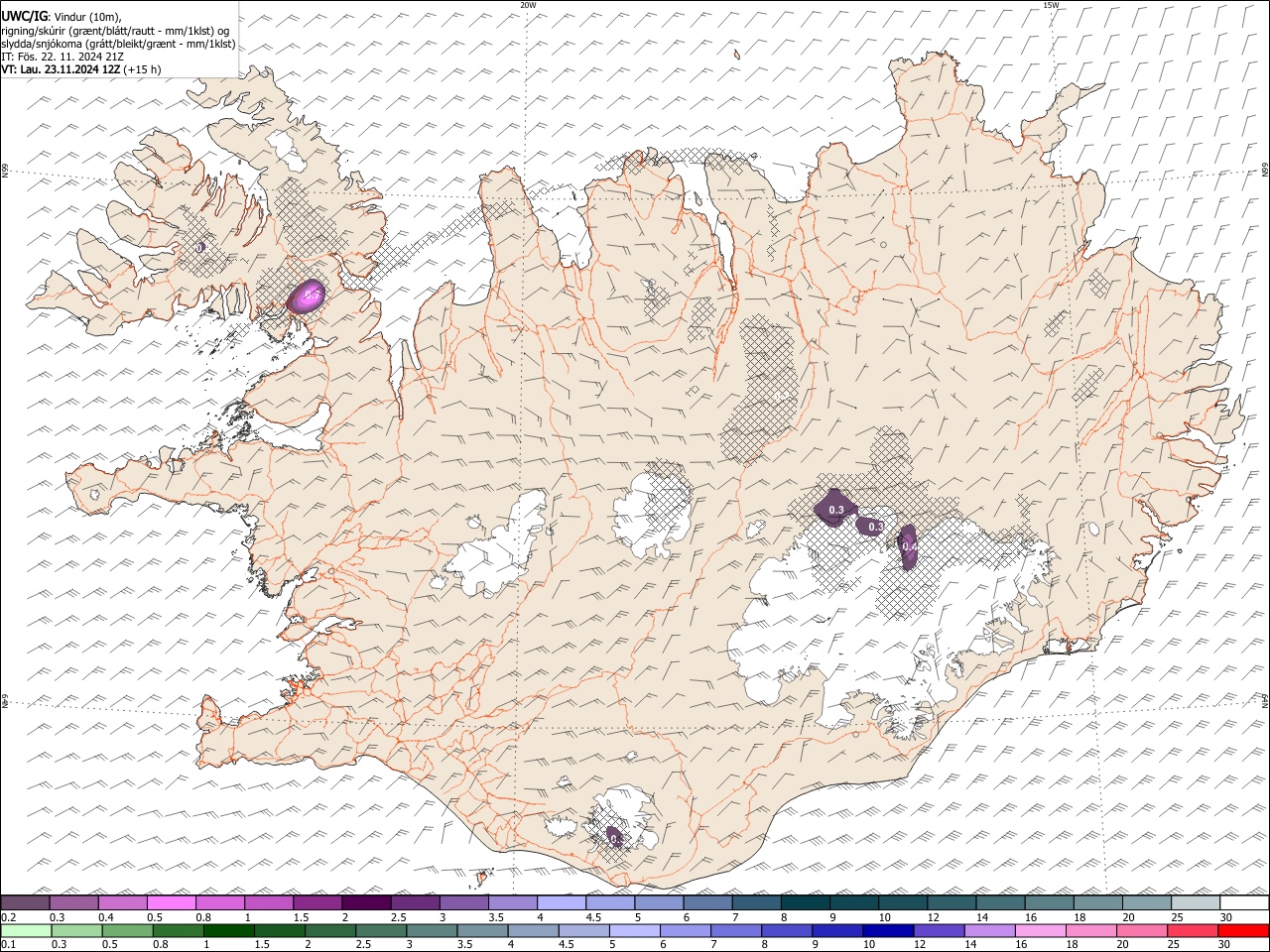The width and height of the screenshot is (1270, 952).
Task: Pick the gray-teal 3 swatch on rain scale
Action: pos(432,930)
